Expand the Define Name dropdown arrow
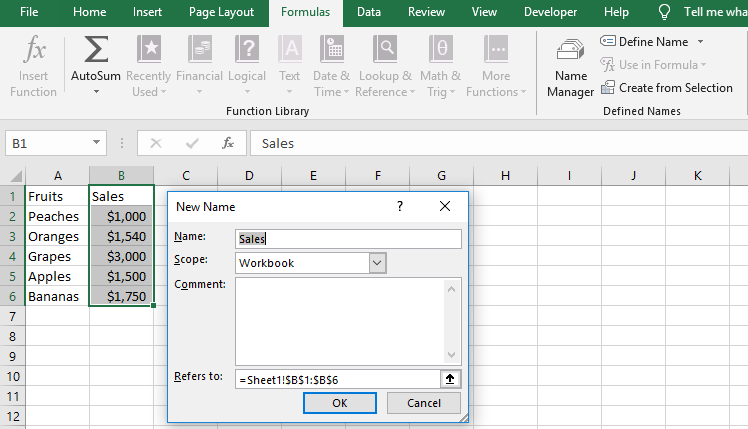748x429 pixels. (x=700, y=42)
